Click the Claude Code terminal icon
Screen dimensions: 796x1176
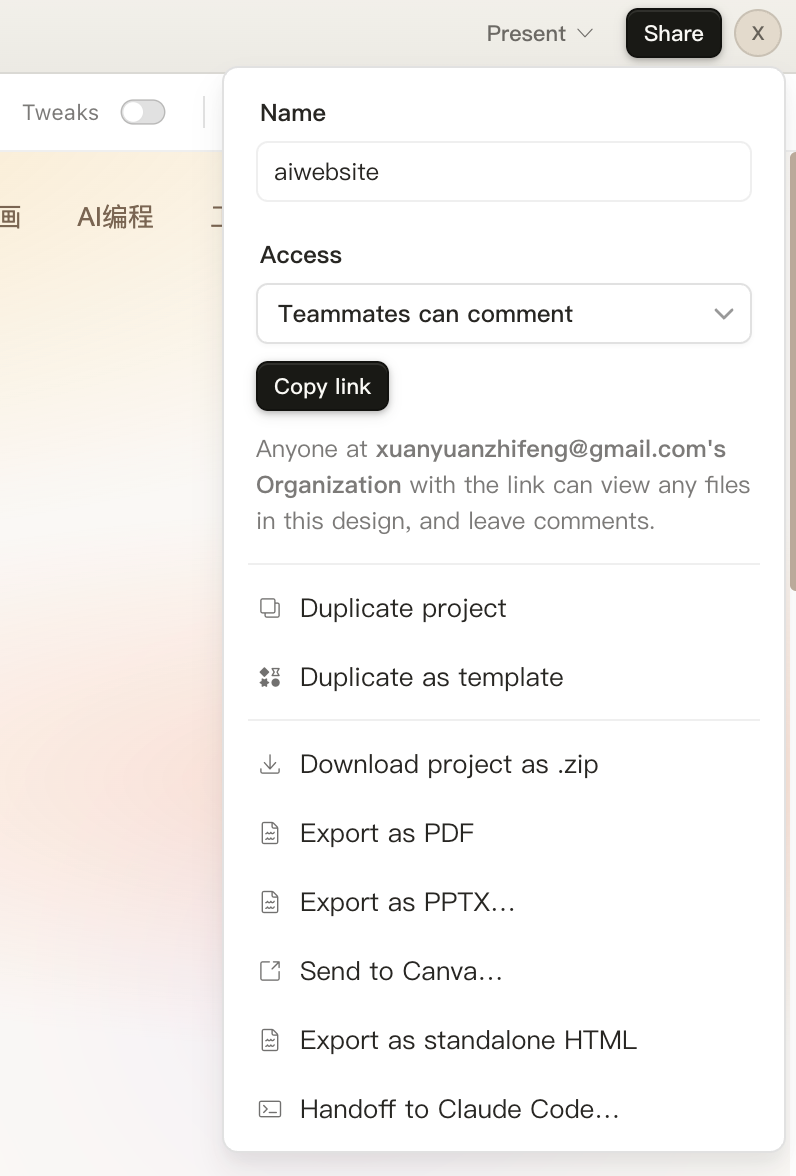(x=270, y=1109)
